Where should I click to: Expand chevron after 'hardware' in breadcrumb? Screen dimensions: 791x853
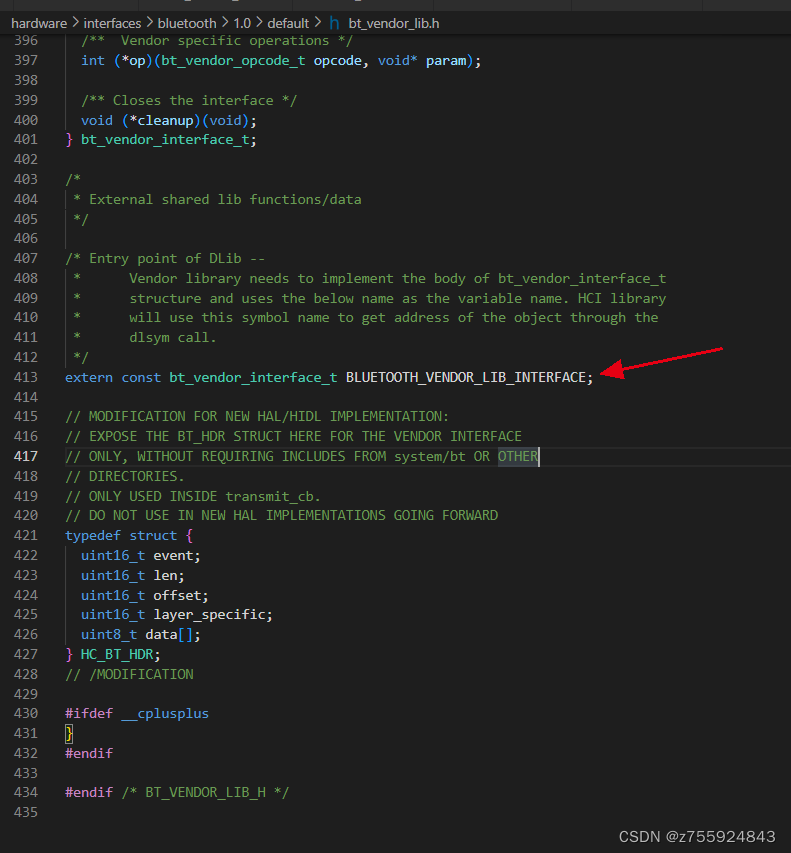click(75, 23)
